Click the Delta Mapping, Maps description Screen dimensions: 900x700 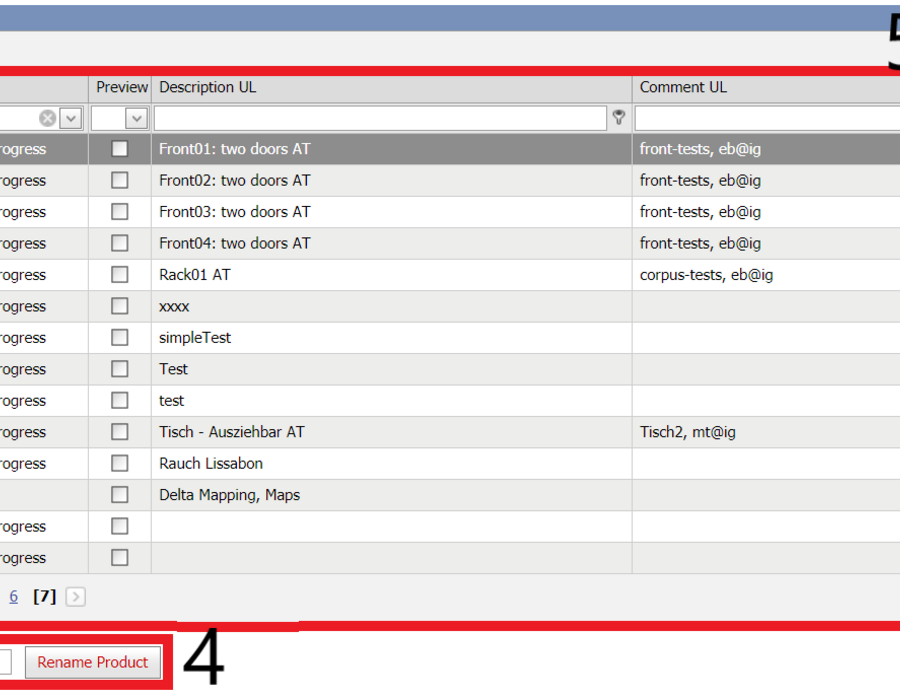click(229, 495)
